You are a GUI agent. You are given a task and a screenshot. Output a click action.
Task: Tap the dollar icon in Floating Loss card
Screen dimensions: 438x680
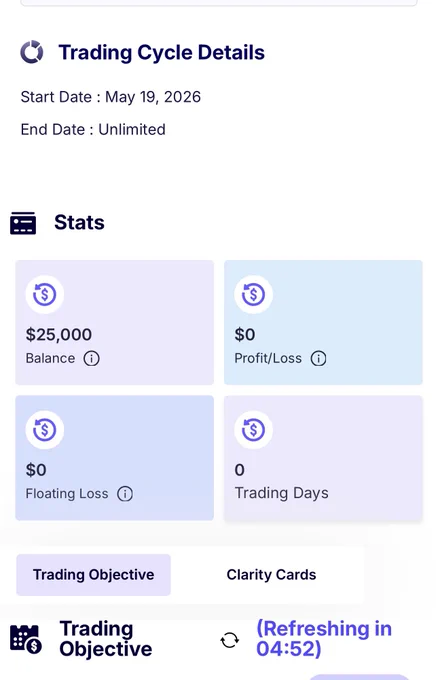[45, 430]
